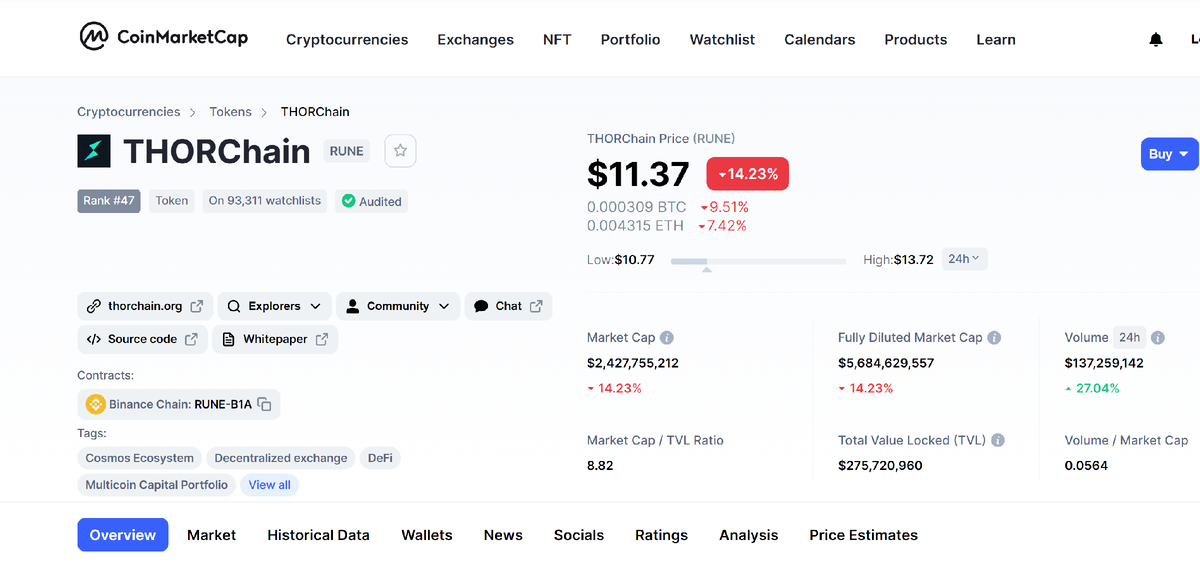
Task: Open the Calendars menu
Action: point(820,40)
